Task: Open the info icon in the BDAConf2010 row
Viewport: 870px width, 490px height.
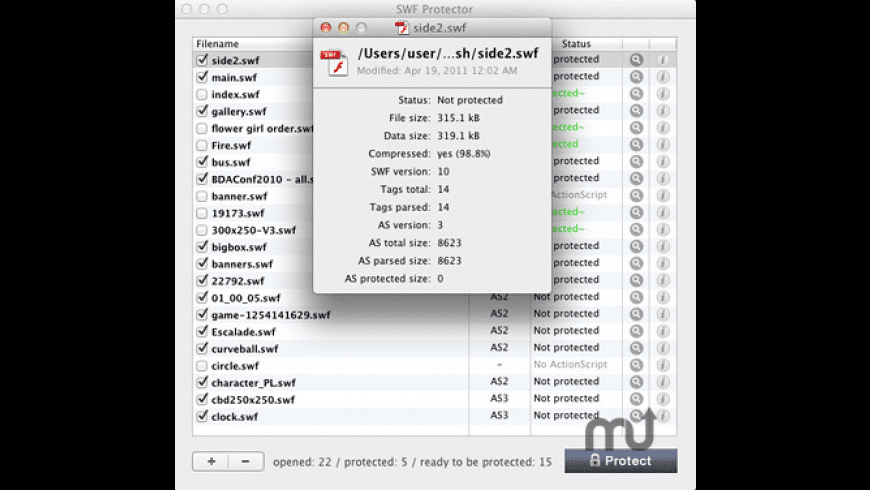Action: [x=662, y=178]
